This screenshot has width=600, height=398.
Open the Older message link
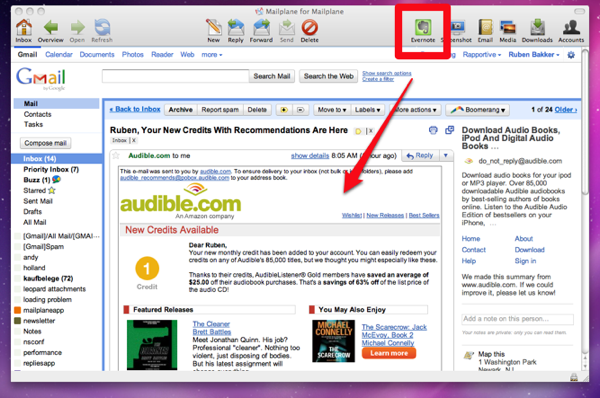pyautogui.click(x=566, y=109)
